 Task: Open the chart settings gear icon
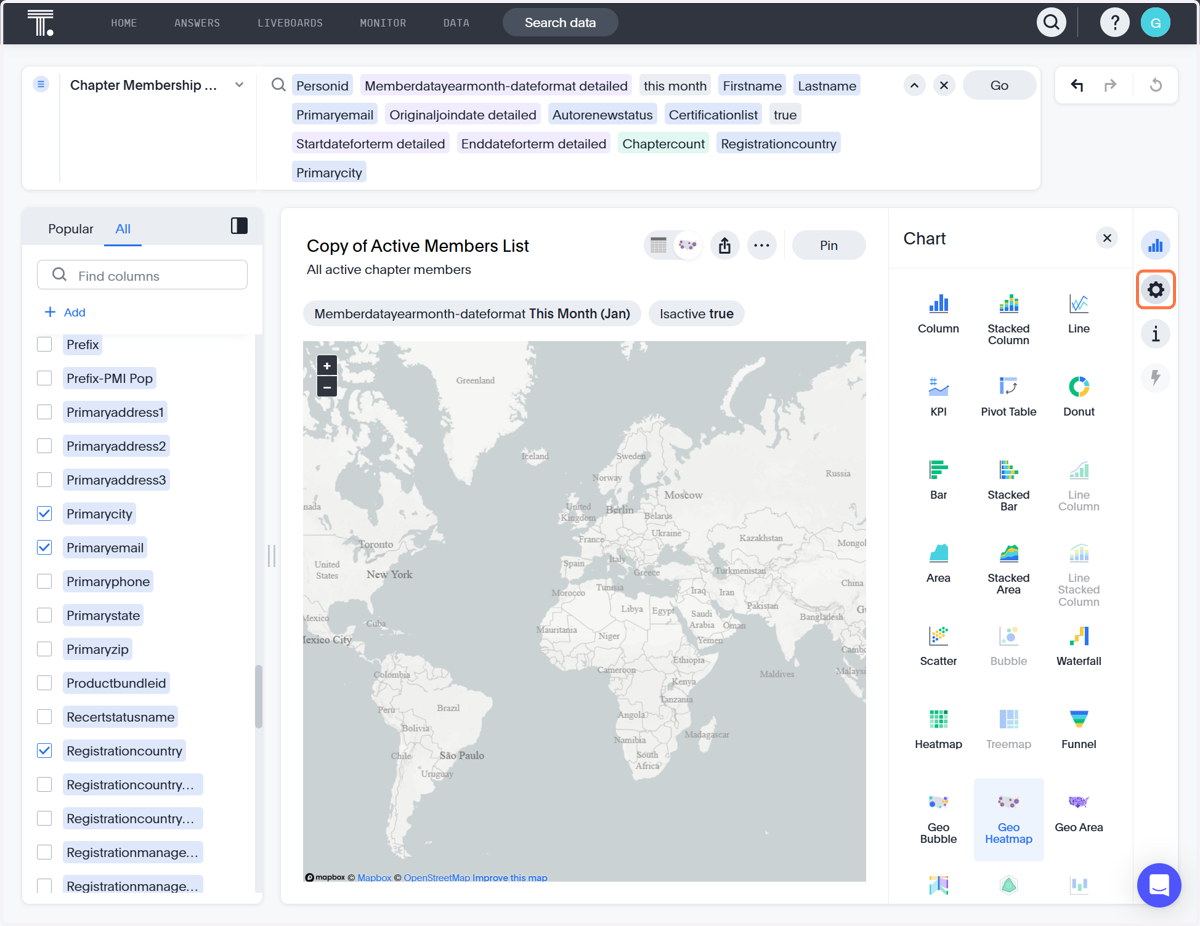coord(1155,290)
